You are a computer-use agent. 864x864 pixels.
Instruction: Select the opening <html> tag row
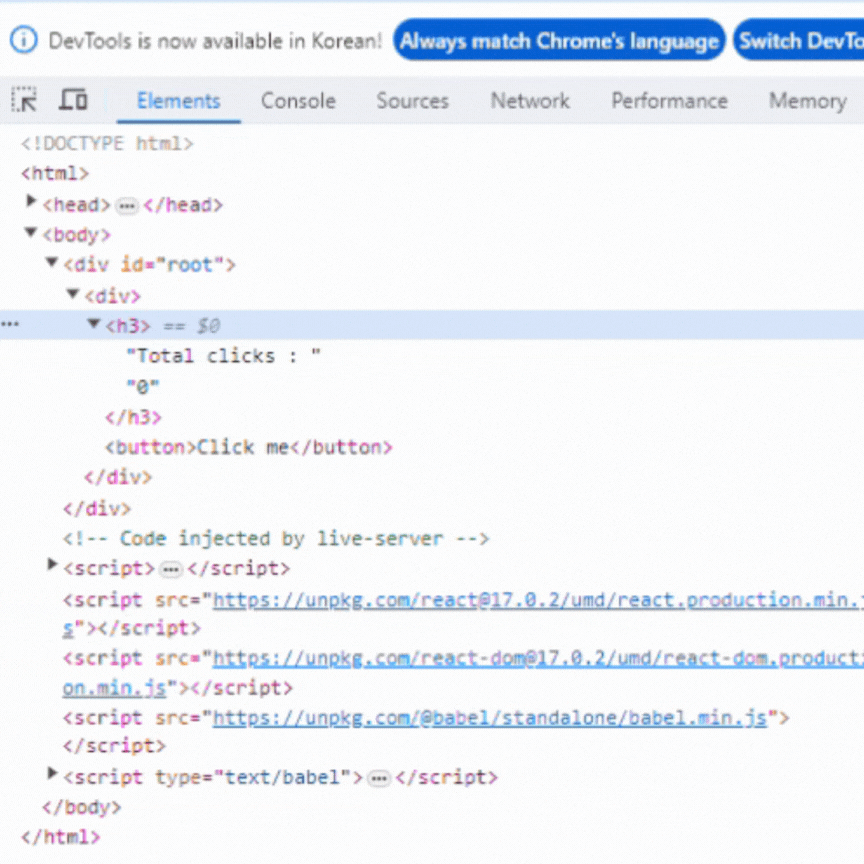(x=55, y=174)
